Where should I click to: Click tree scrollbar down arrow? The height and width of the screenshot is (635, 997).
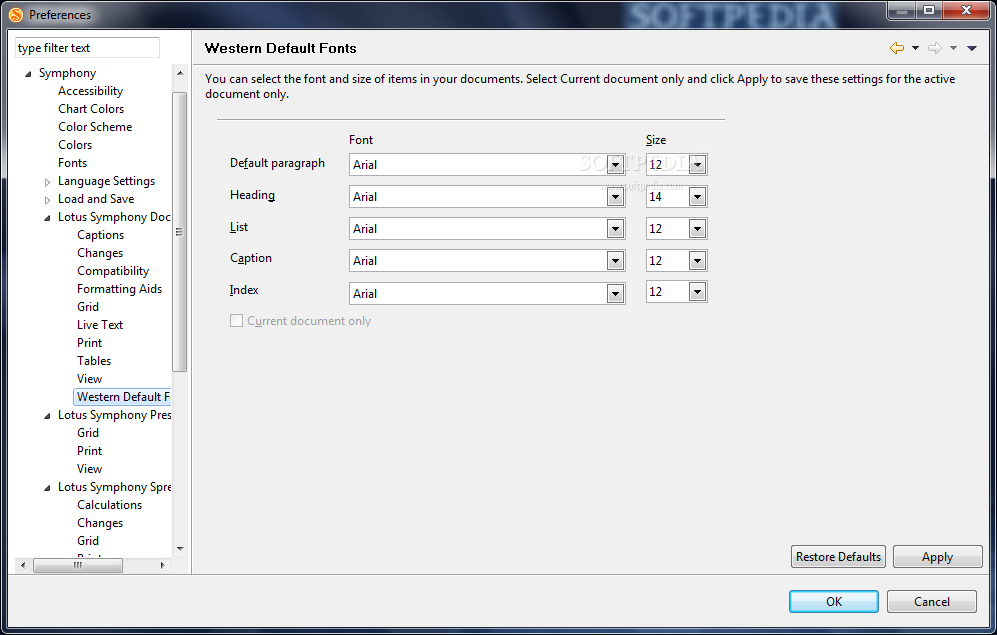click(x=180, y=549)
